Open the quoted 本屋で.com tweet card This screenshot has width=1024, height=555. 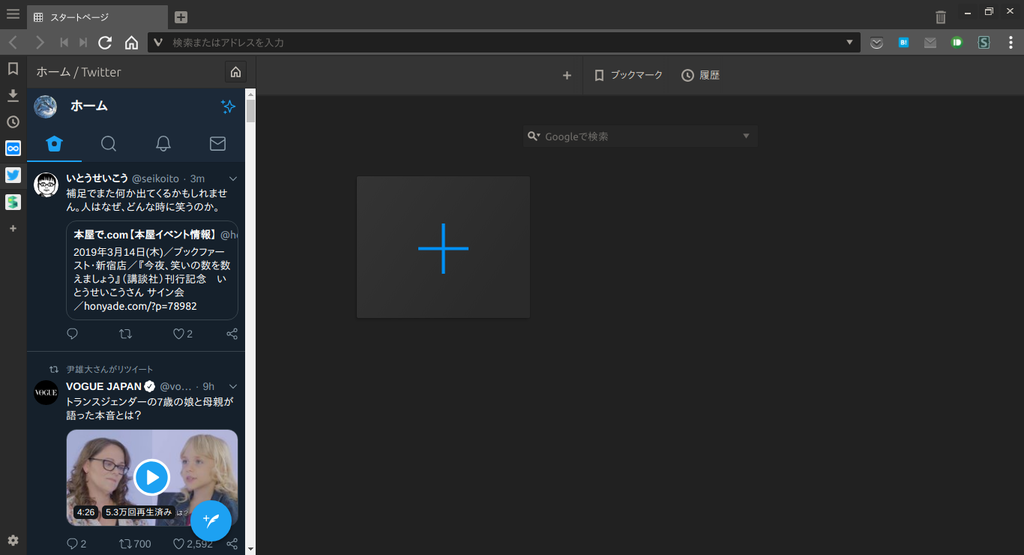click(x=152, y=270)
